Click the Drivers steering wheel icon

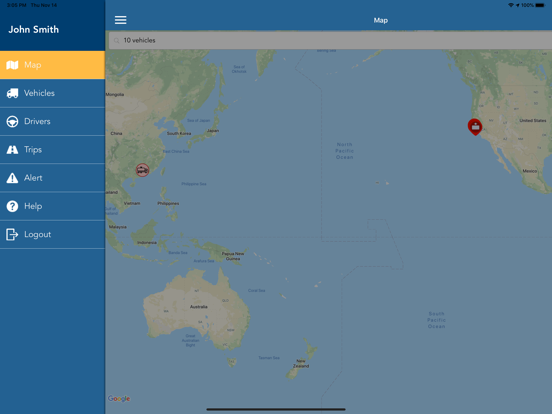click(12, 121)
